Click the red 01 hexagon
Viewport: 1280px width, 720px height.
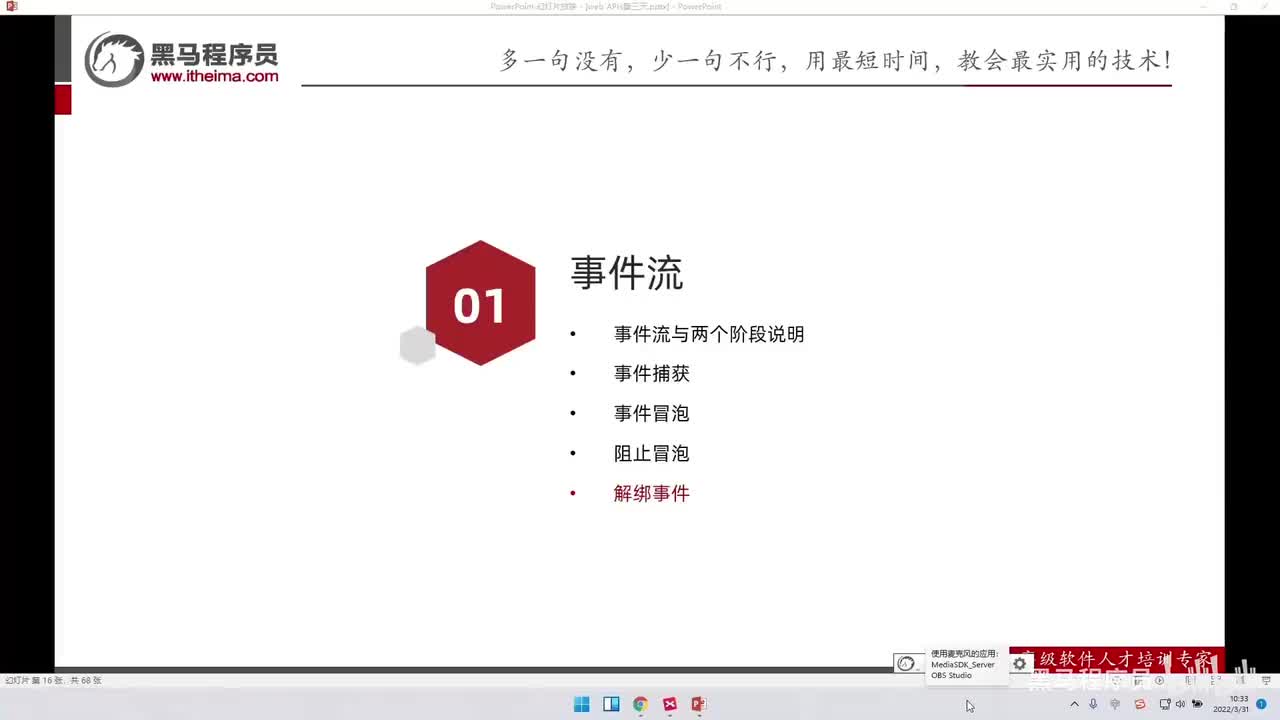481,303
